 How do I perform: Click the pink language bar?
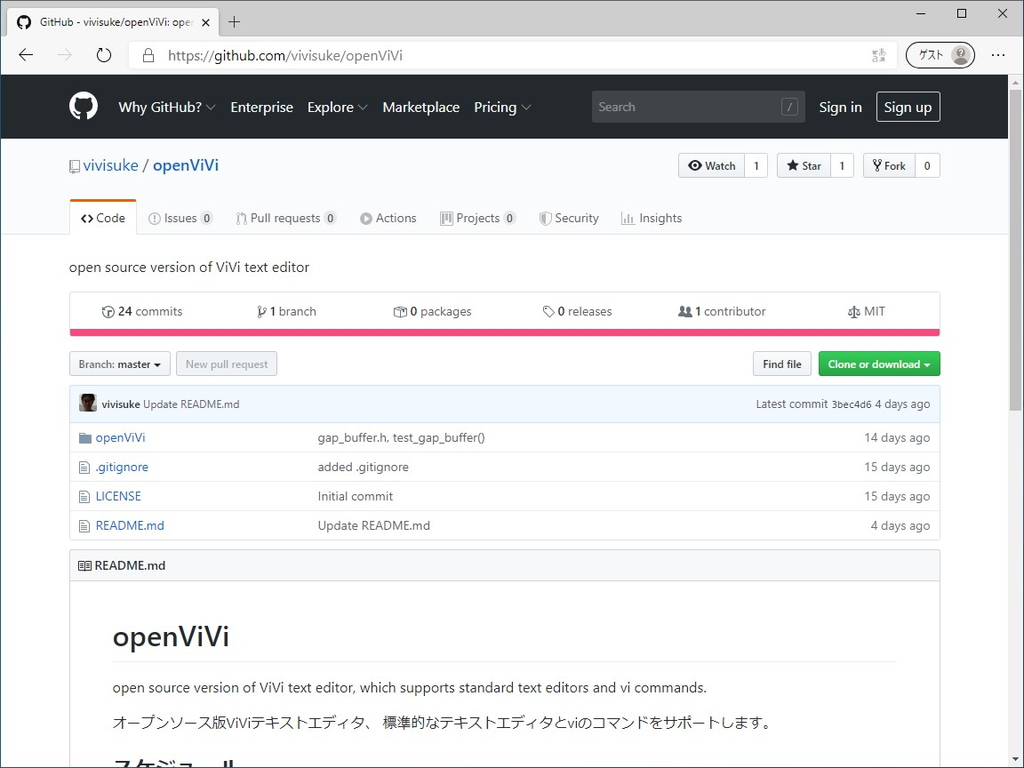[504, 332]
